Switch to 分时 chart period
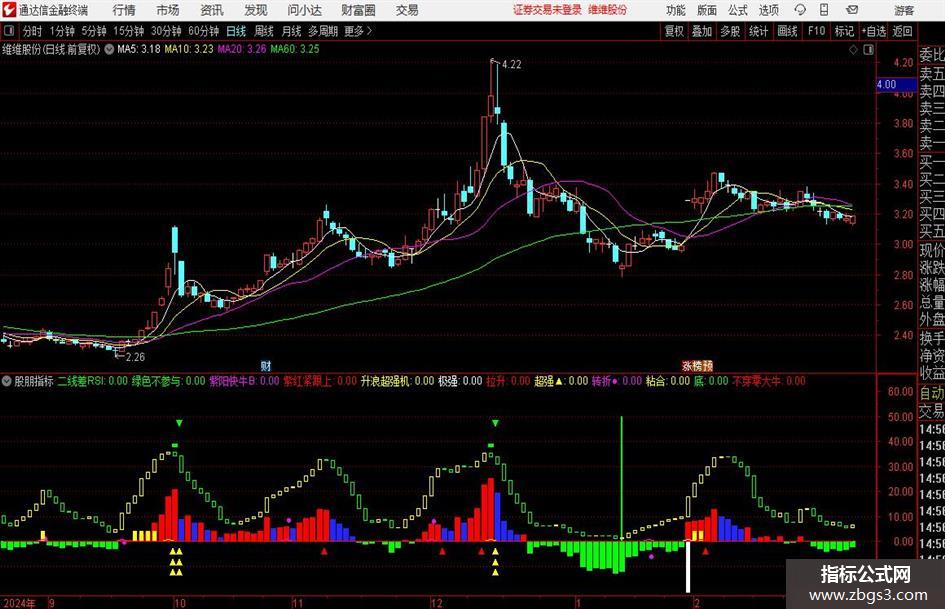The image size is (945, 609). point(32,31)
